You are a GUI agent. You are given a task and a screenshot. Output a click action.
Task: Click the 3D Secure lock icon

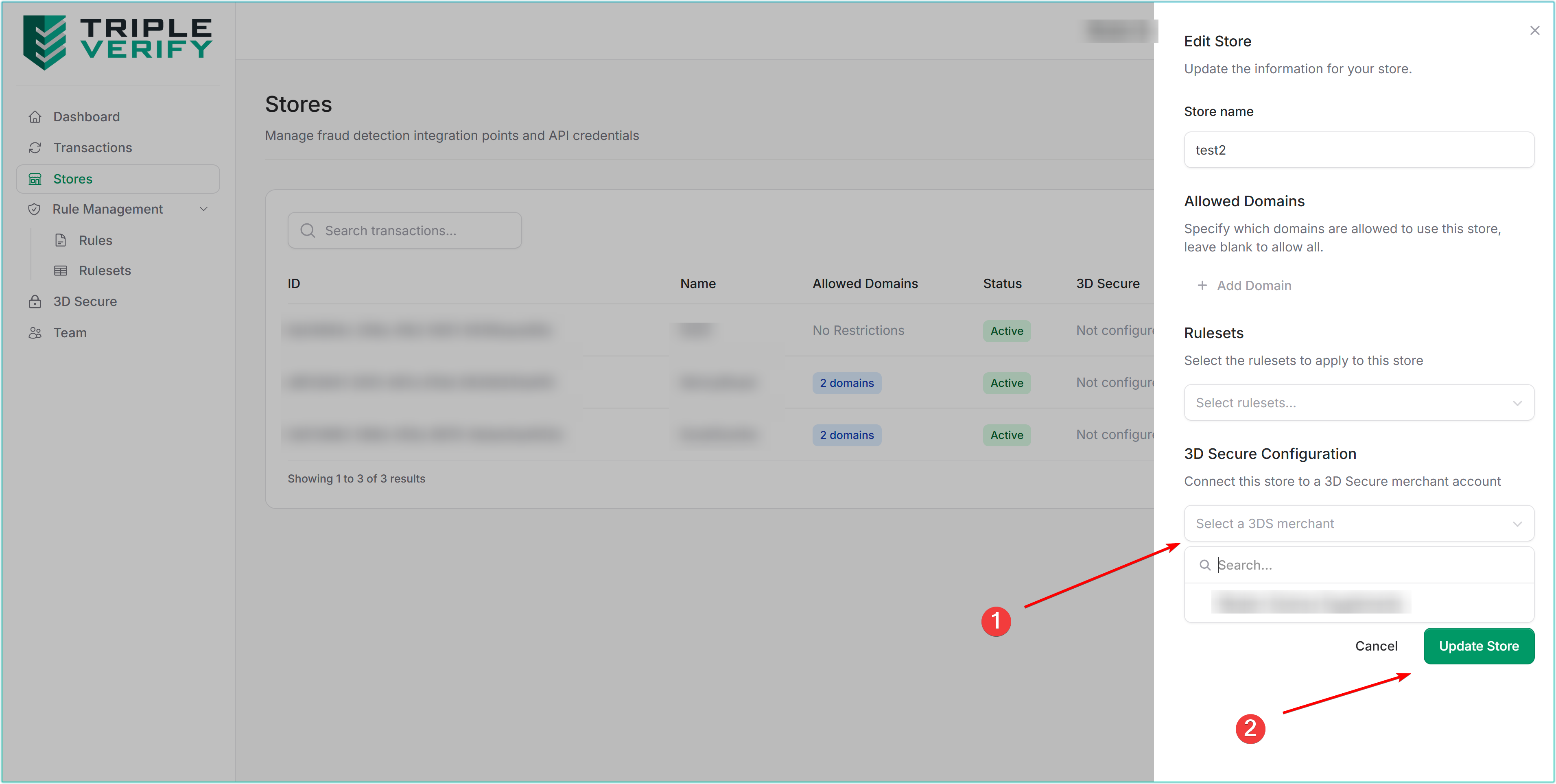35,301
